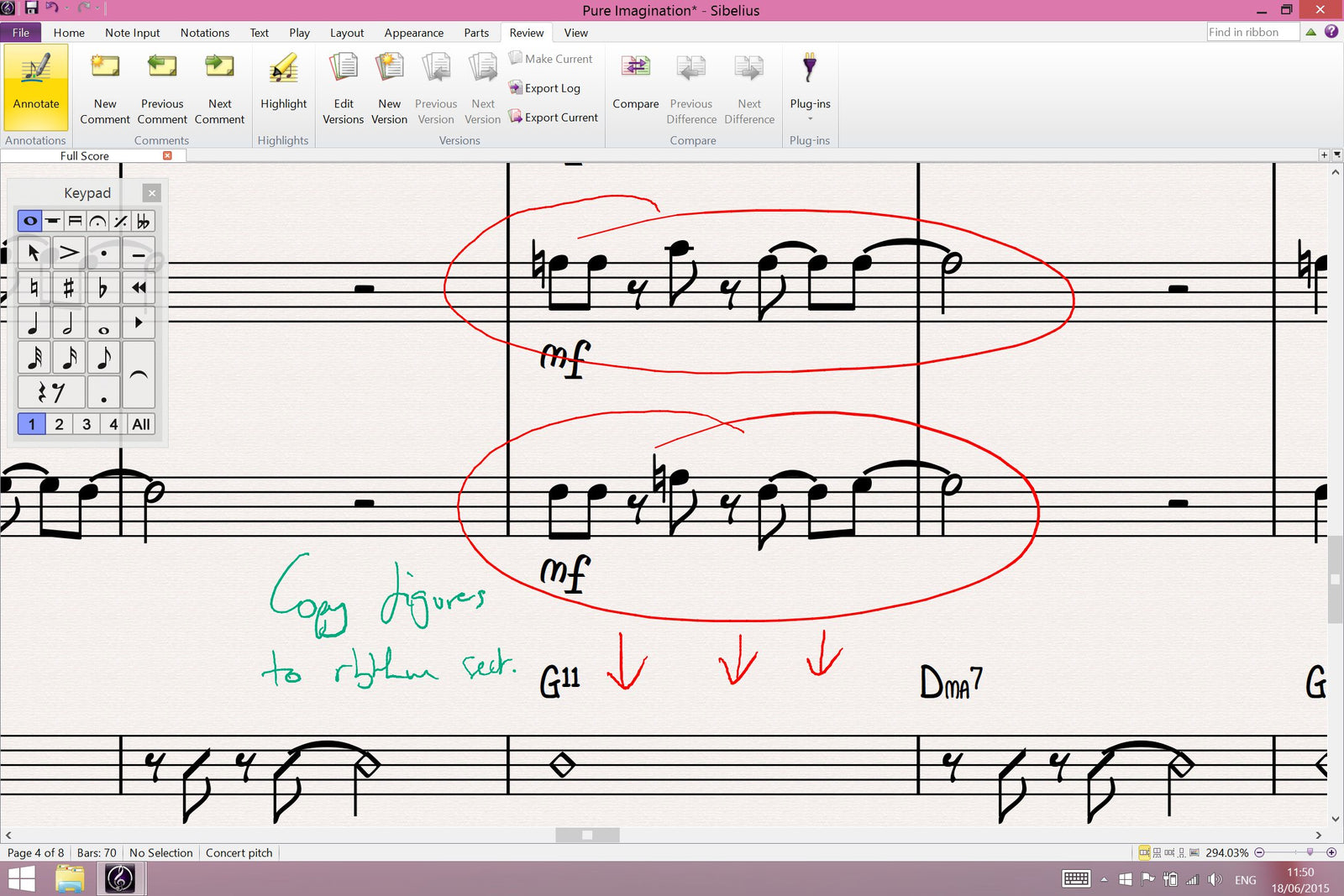Screen dimensions: 1344x896
Task: Create a New Version
Action: pos(390,89)
